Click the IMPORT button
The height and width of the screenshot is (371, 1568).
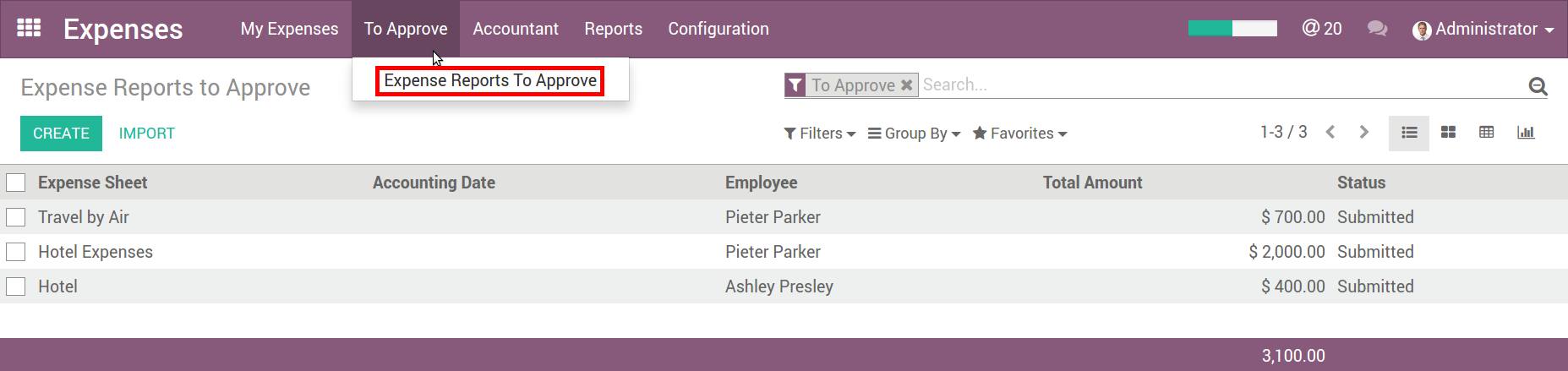point(147,134)
